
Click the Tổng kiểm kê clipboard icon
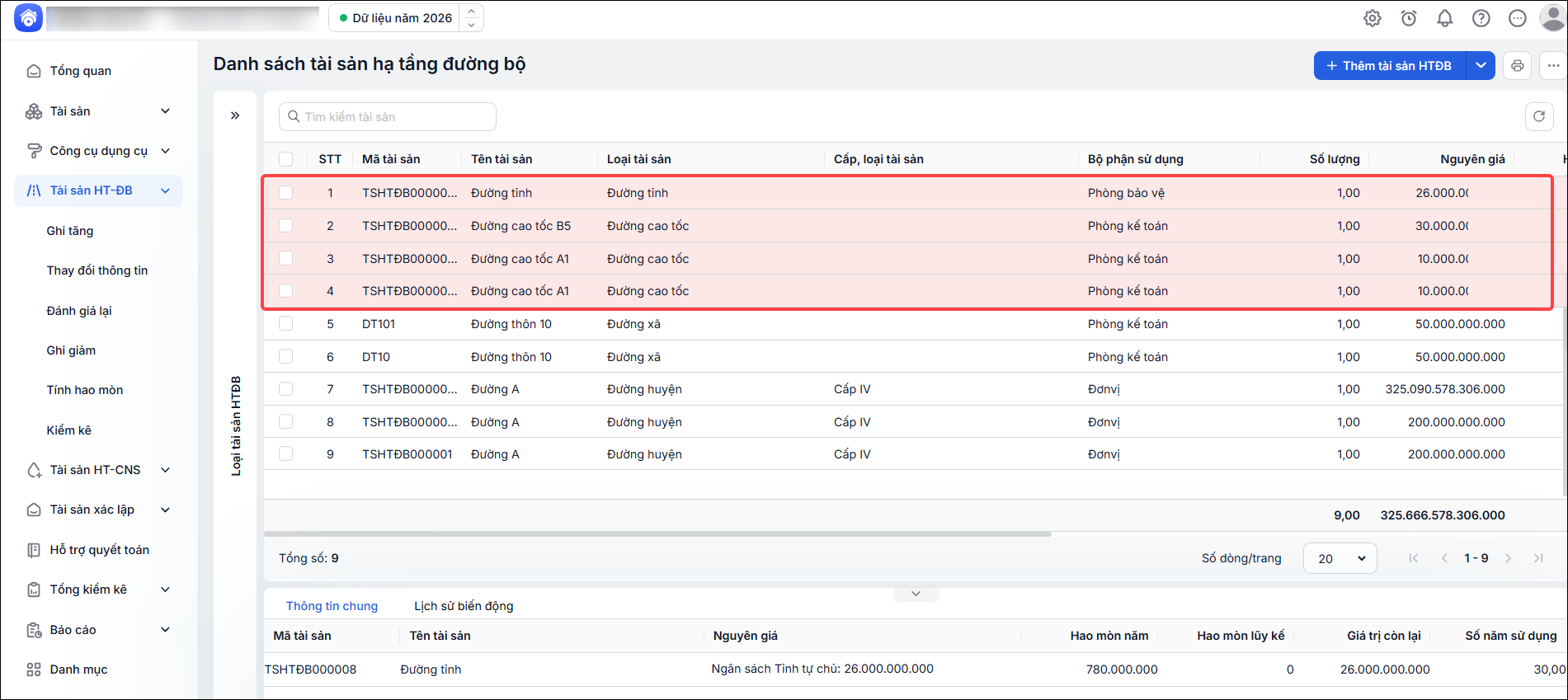pyautogui.click(x=34, y=590)
